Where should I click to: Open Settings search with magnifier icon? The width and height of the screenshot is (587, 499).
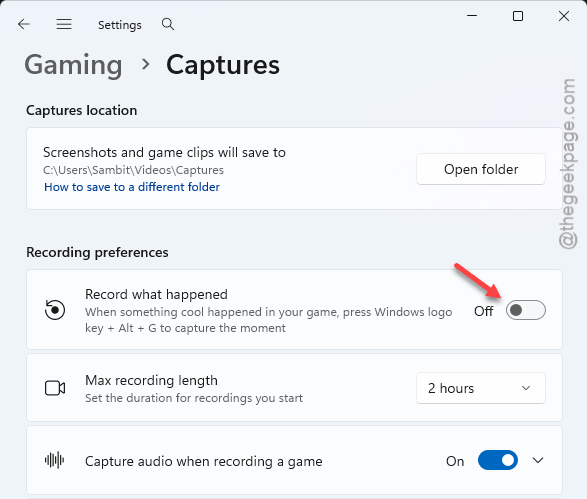pyautogui.click(x=168, y=24)
